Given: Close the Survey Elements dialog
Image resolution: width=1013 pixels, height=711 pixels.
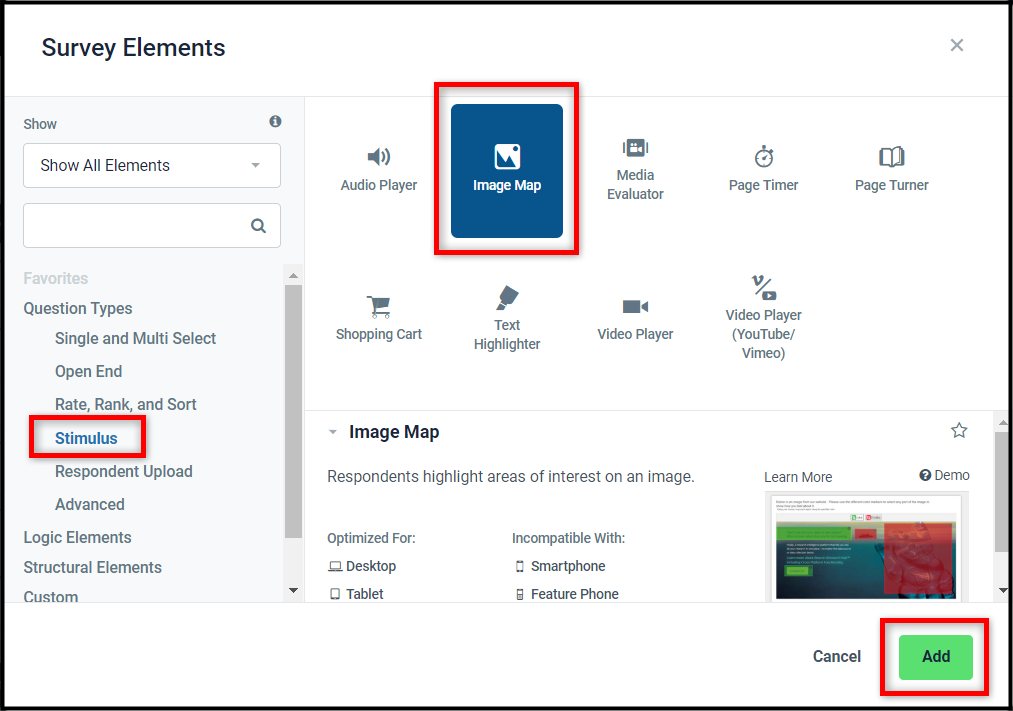Looking at the screenshot, I should 957,45.
